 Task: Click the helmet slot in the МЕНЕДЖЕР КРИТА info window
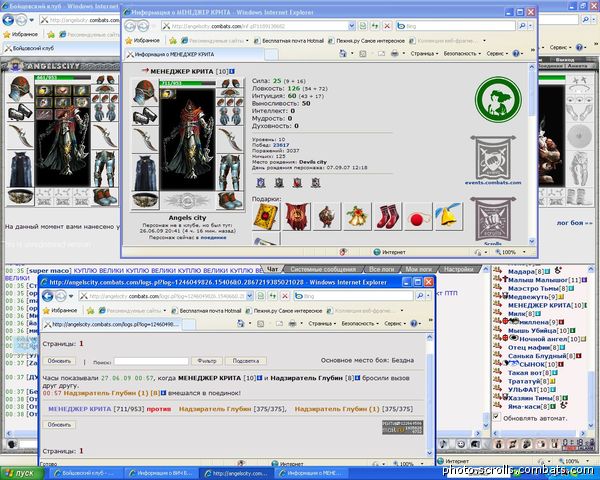[145, 92]
